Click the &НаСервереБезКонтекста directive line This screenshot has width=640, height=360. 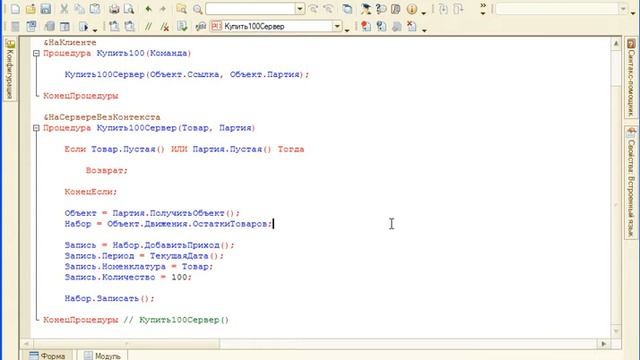pyautogui.click(x=102, y=117)
